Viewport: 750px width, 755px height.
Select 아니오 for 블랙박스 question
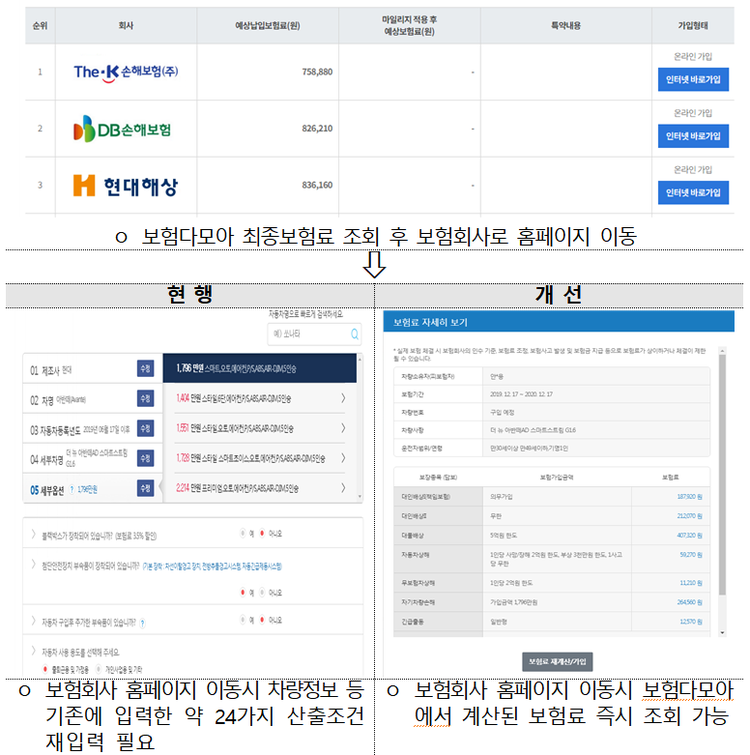262,534
